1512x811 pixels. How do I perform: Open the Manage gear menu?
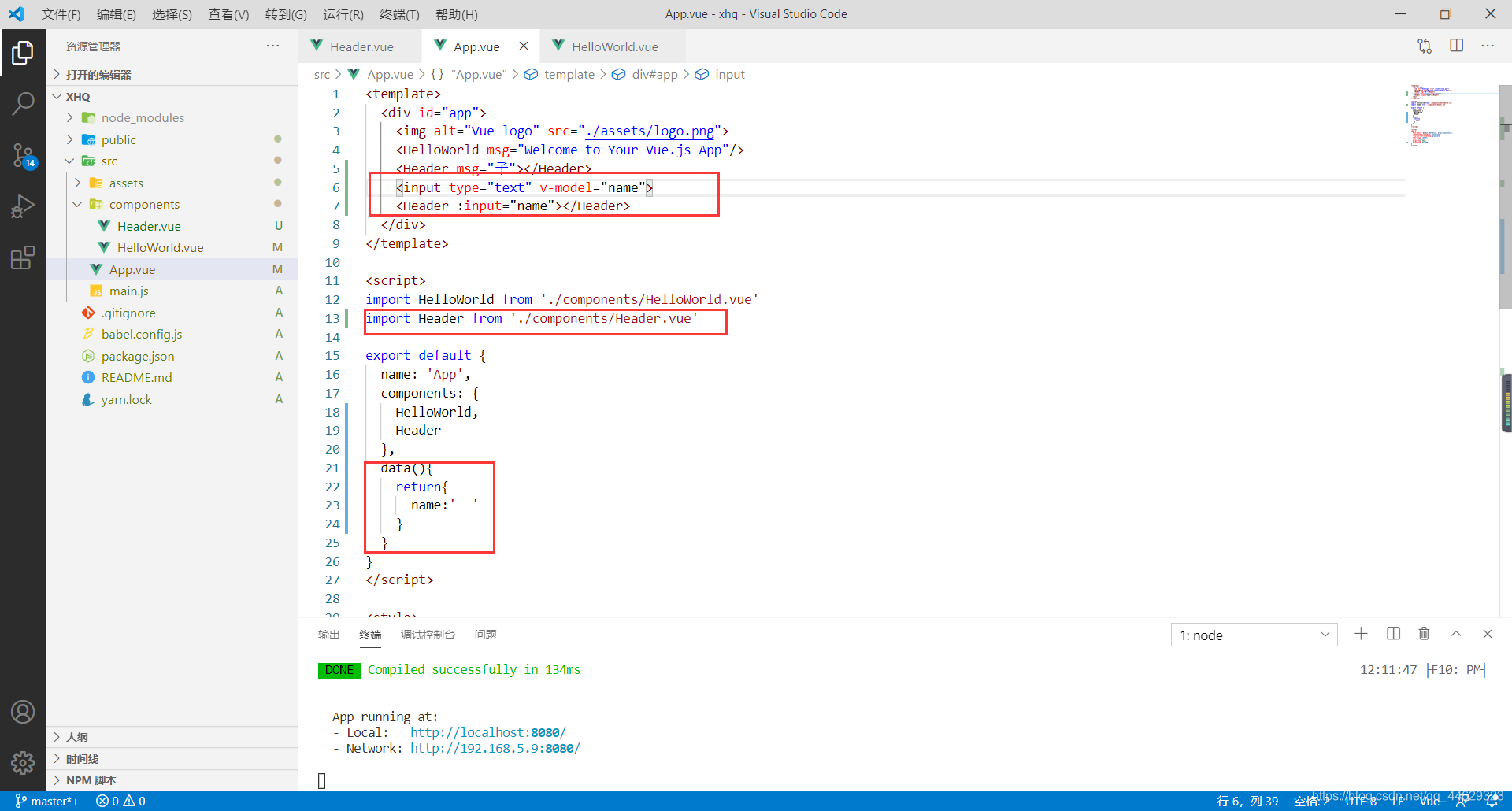pos(23,762)
